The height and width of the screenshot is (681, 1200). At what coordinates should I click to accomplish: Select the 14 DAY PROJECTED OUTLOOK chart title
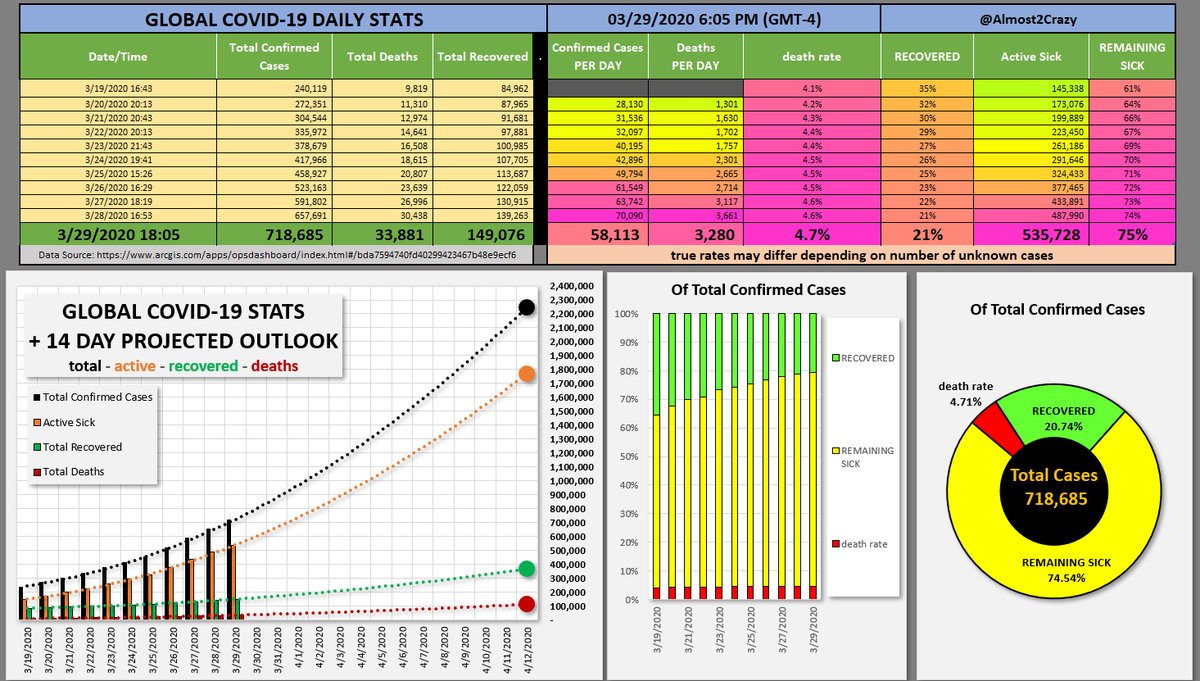pos(182,341)
